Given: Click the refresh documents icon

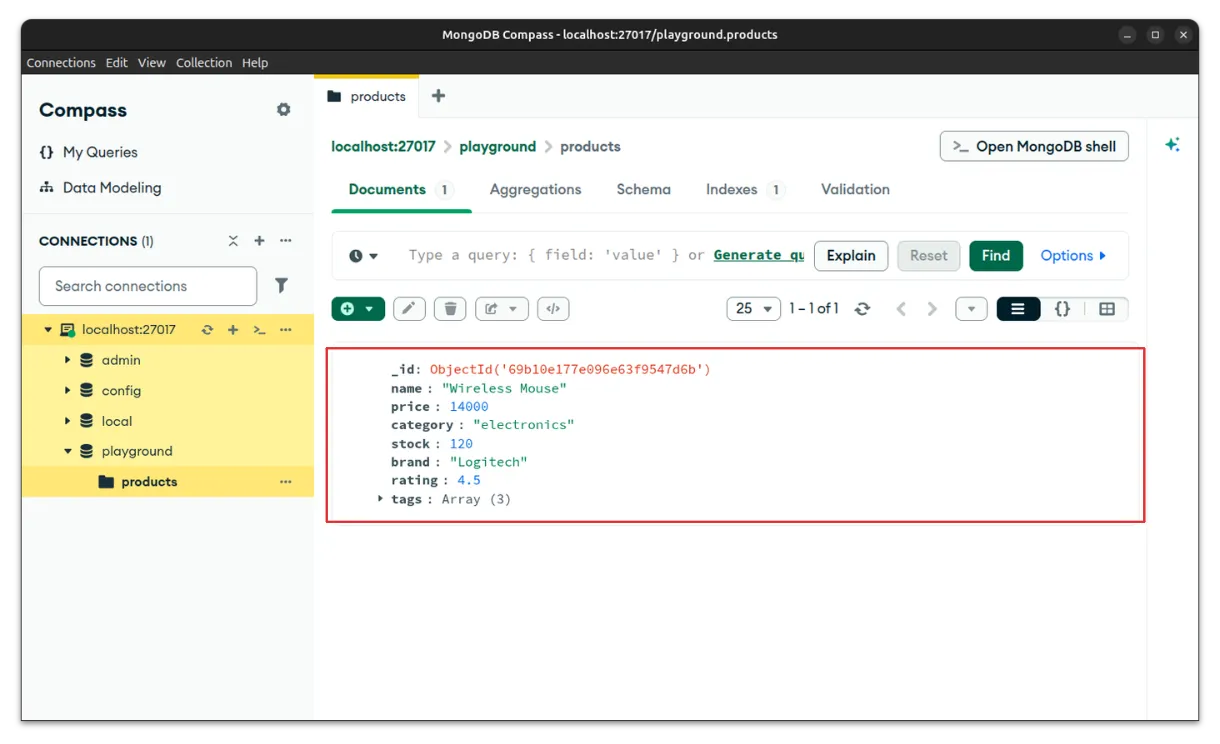Looking at the screenshot, I should (x=862, y=309).
